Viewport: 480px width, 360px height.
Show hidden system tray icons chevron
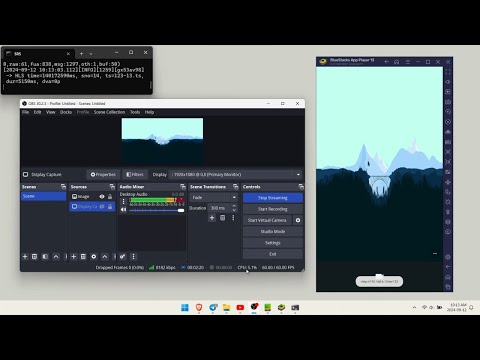(414, 307)
